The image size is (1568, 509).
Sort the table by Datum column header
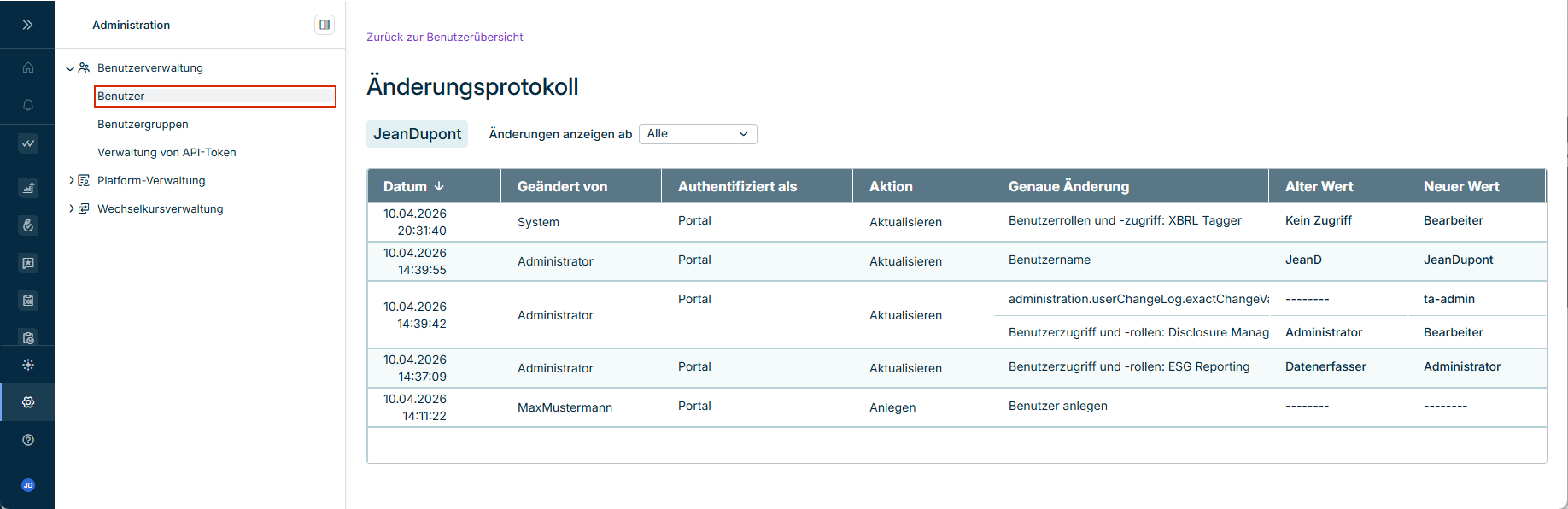[x=413, y=186]
